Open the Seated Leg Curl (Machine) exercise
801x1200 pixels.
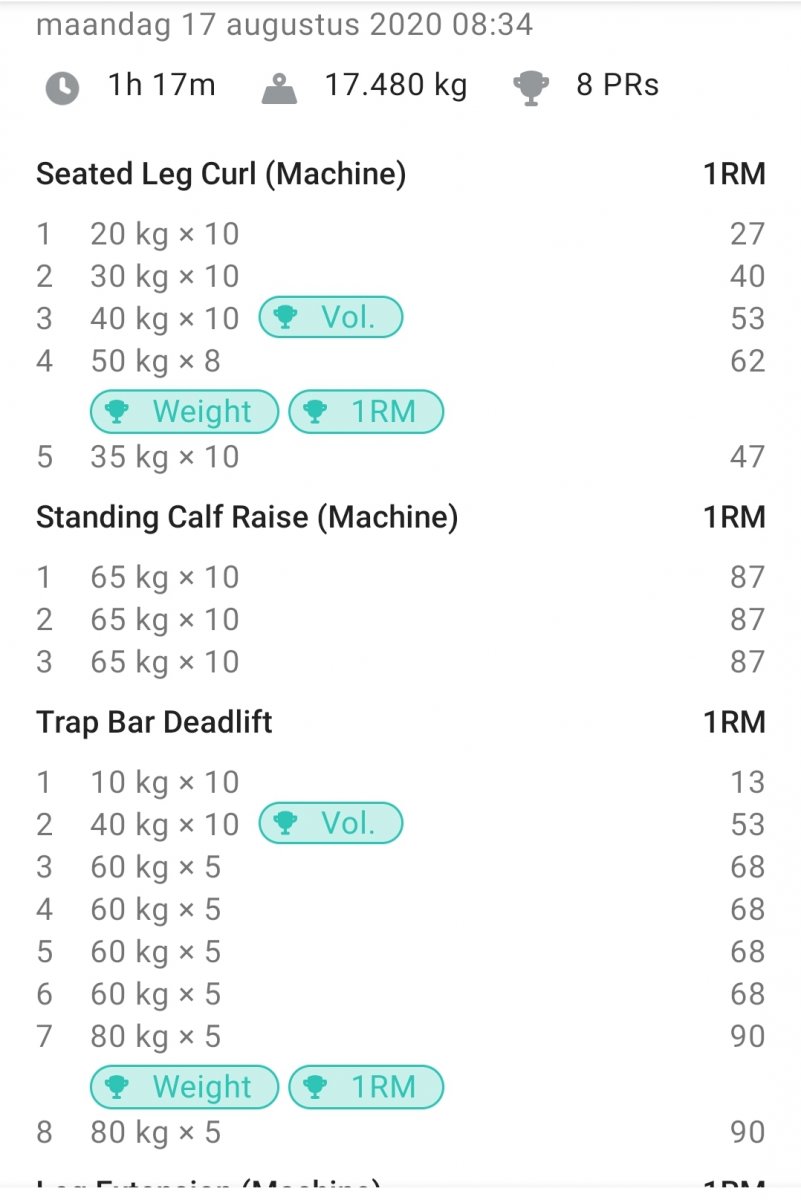click(221, 174)
